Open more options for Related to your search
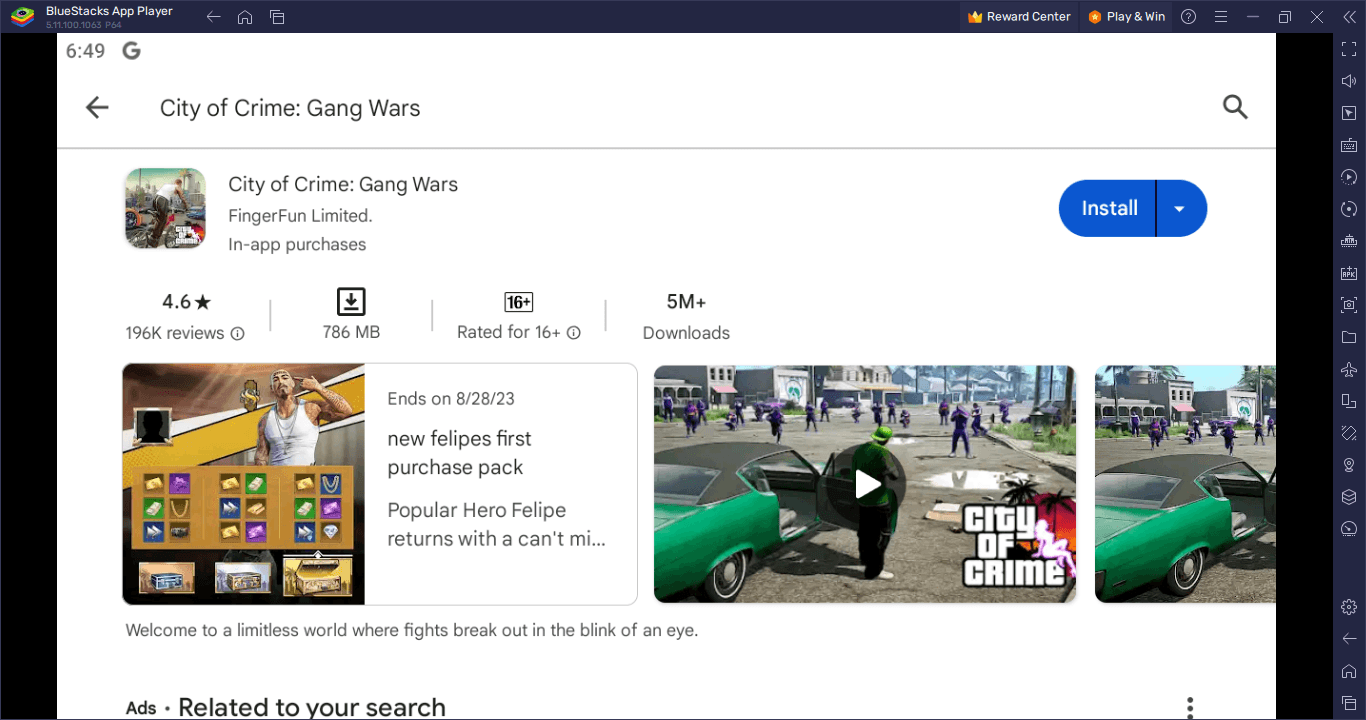The height and width of the screenshot is (720, 1366). tap(1190, 707)
